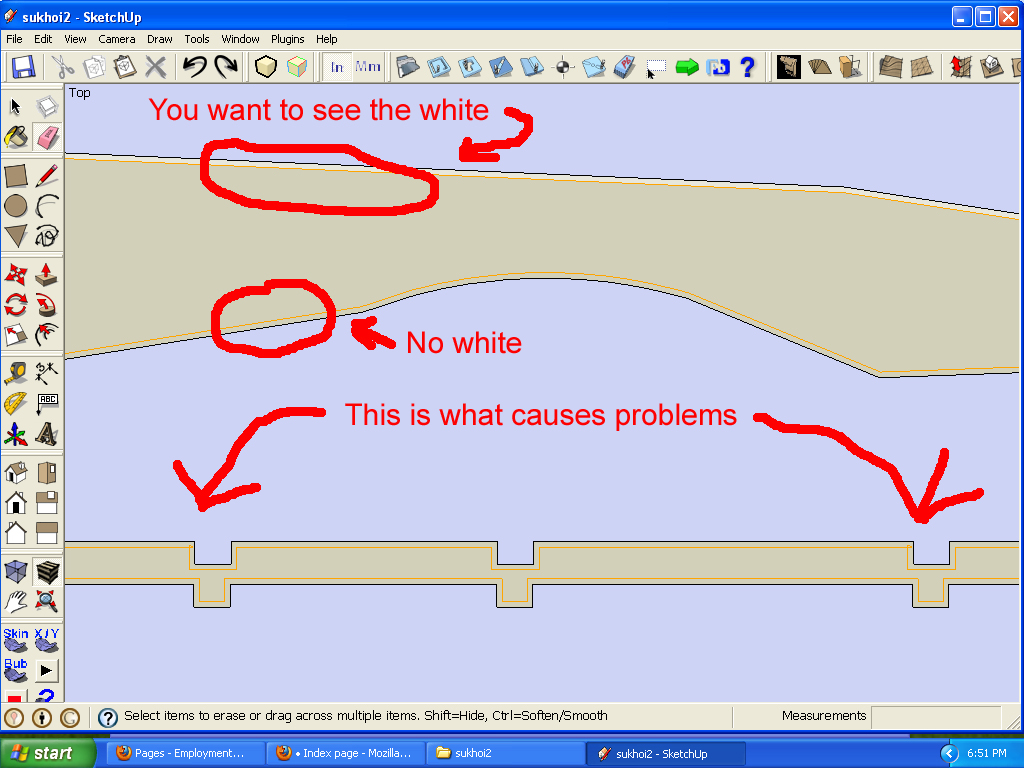Select the Eraser tool in left toolbar
This screenshot has width=1024, height=768.
click(46, 137)
